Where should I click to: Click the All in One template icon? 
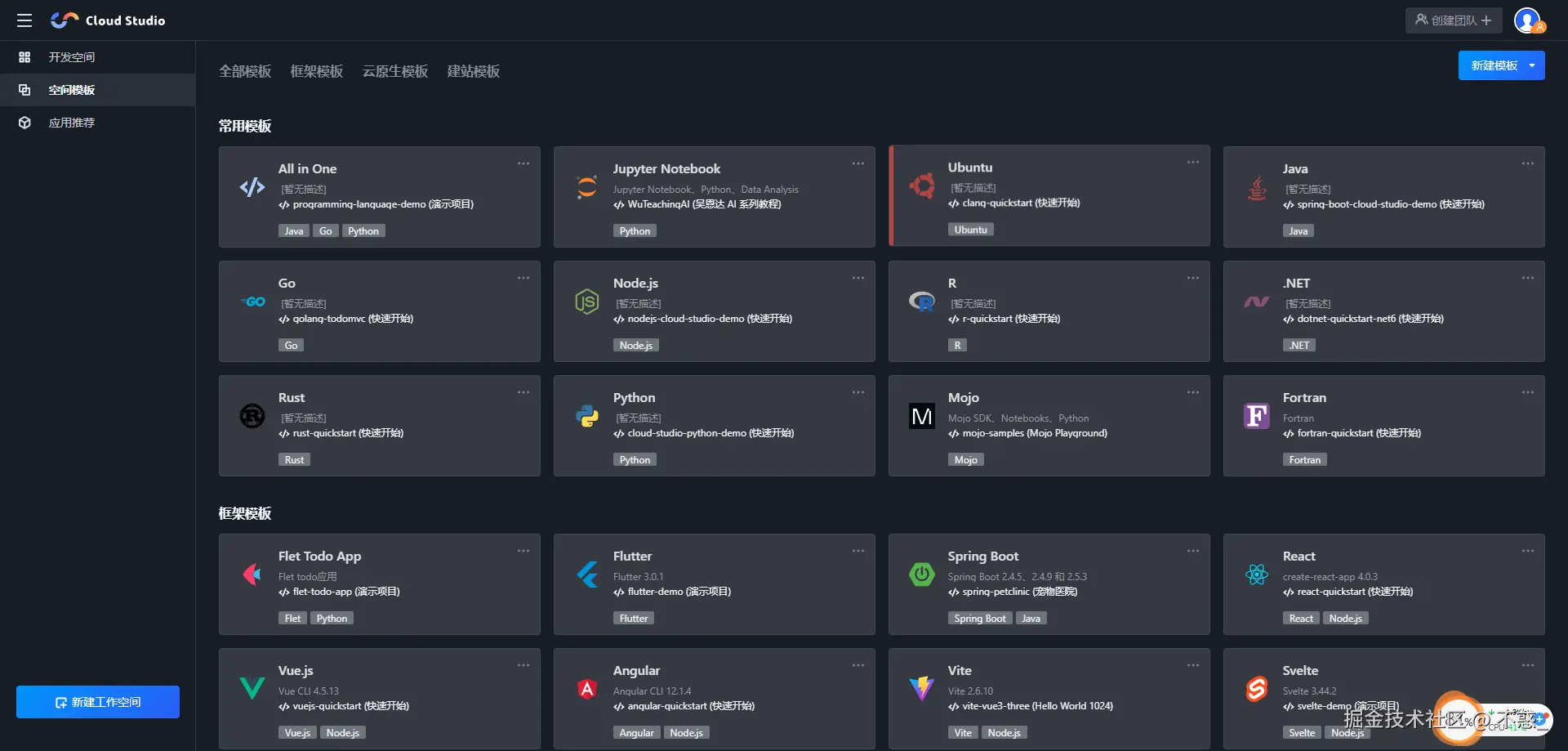252,187
